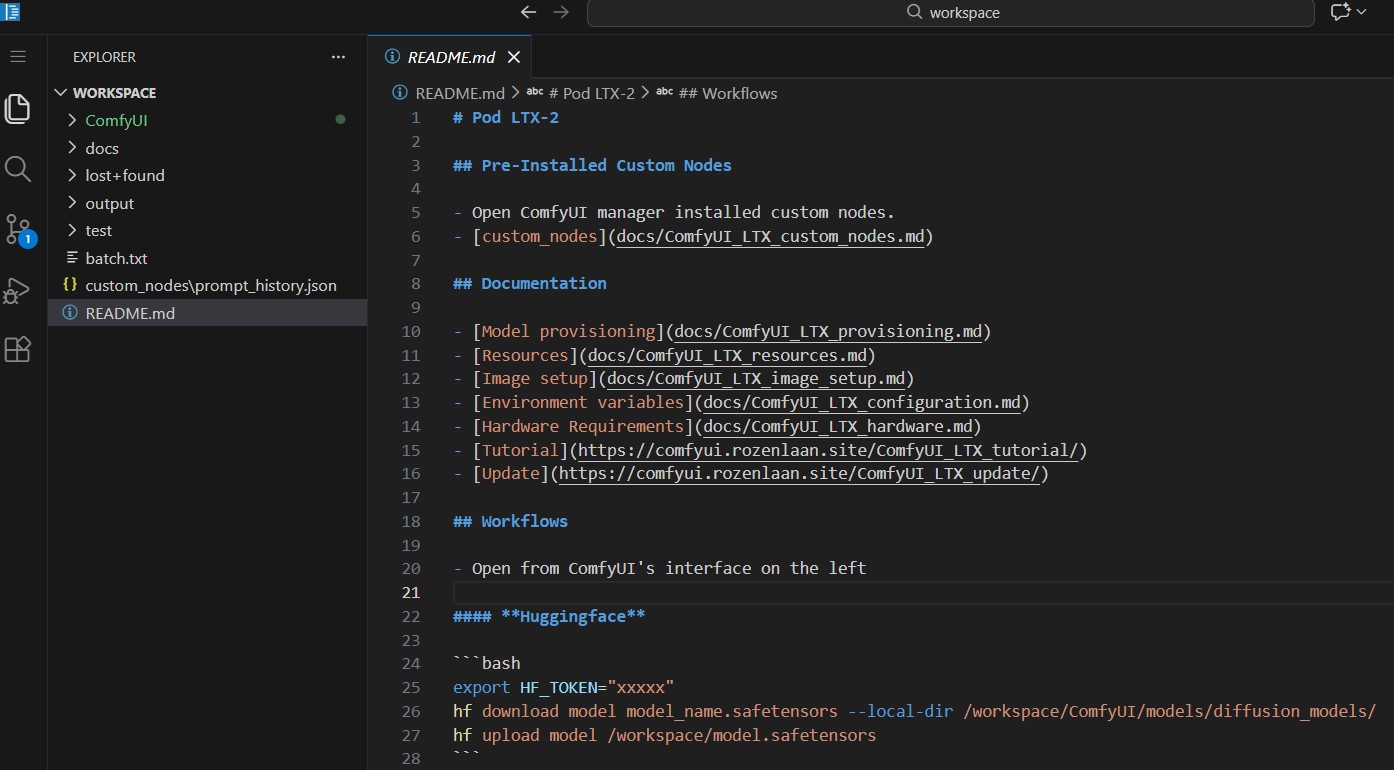Screen dimensions: 1394x770
Task: Open the Search view icon
Action: pos(17,169)
